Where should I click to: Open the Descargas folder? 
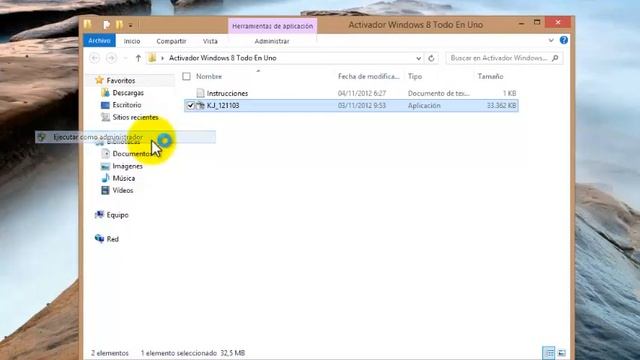128,93
